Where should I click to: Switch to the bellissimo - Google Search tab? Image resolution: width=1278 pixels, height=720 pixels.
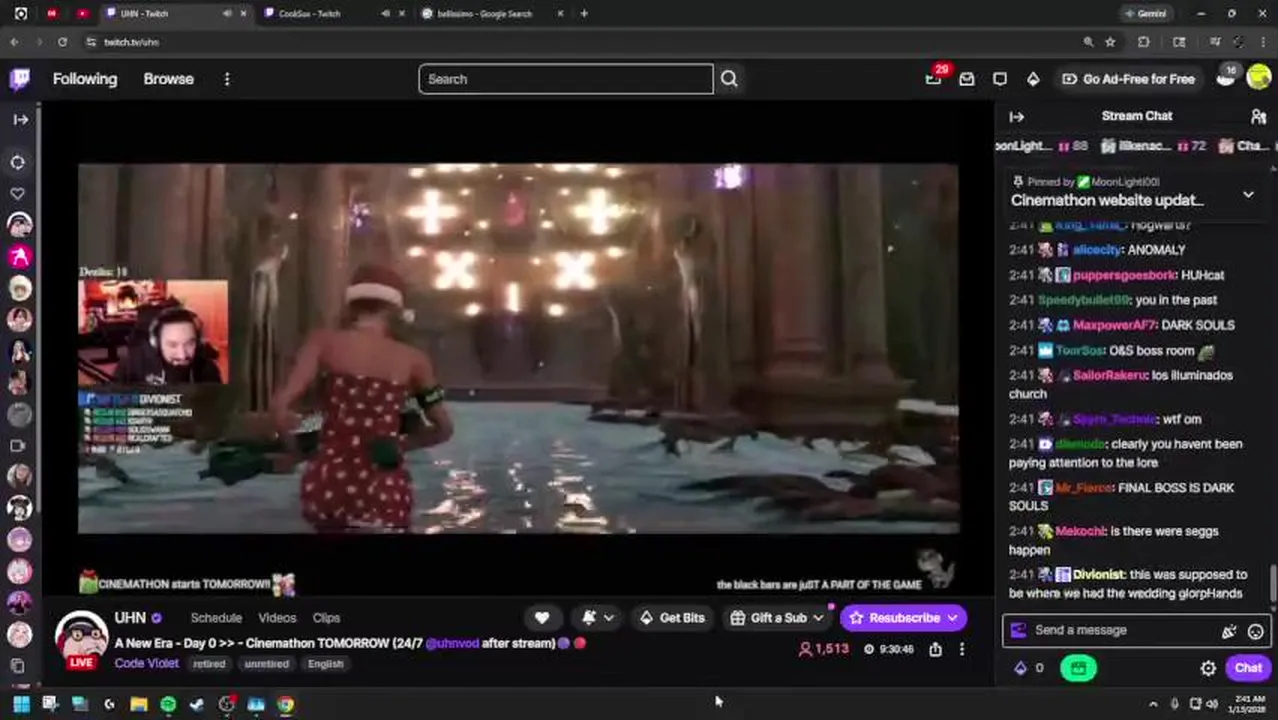pyautogui.click(x=484, y=13)
